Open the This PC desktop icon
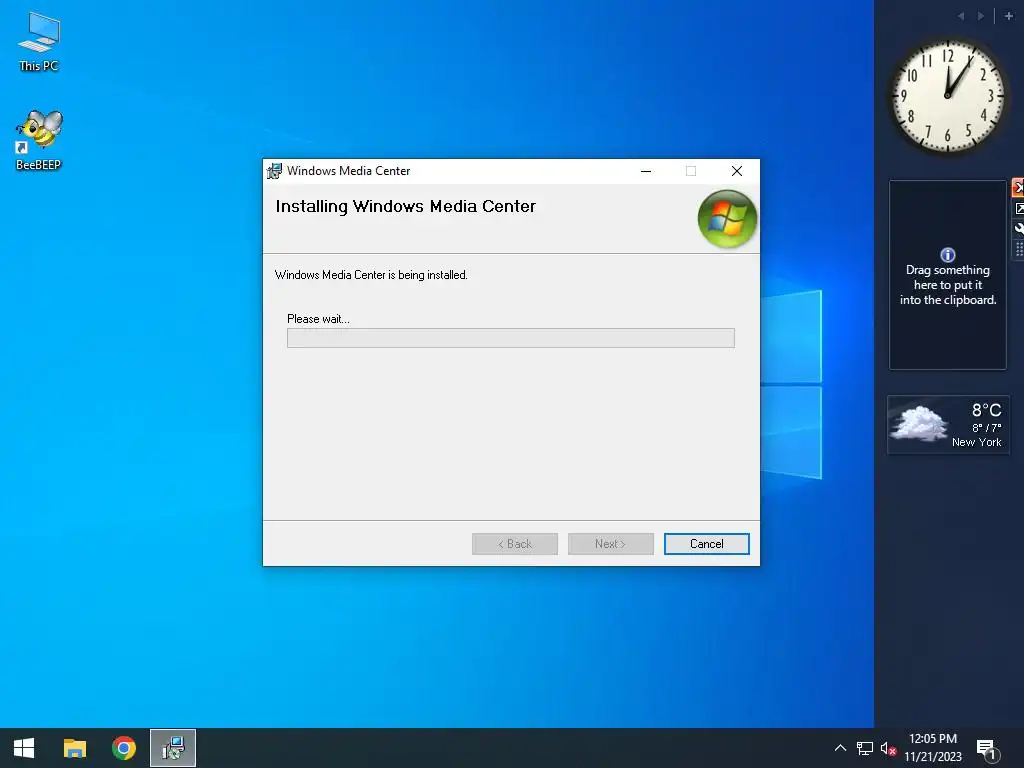The height and width of the screenshot is (768, 1024). (39, 42)
